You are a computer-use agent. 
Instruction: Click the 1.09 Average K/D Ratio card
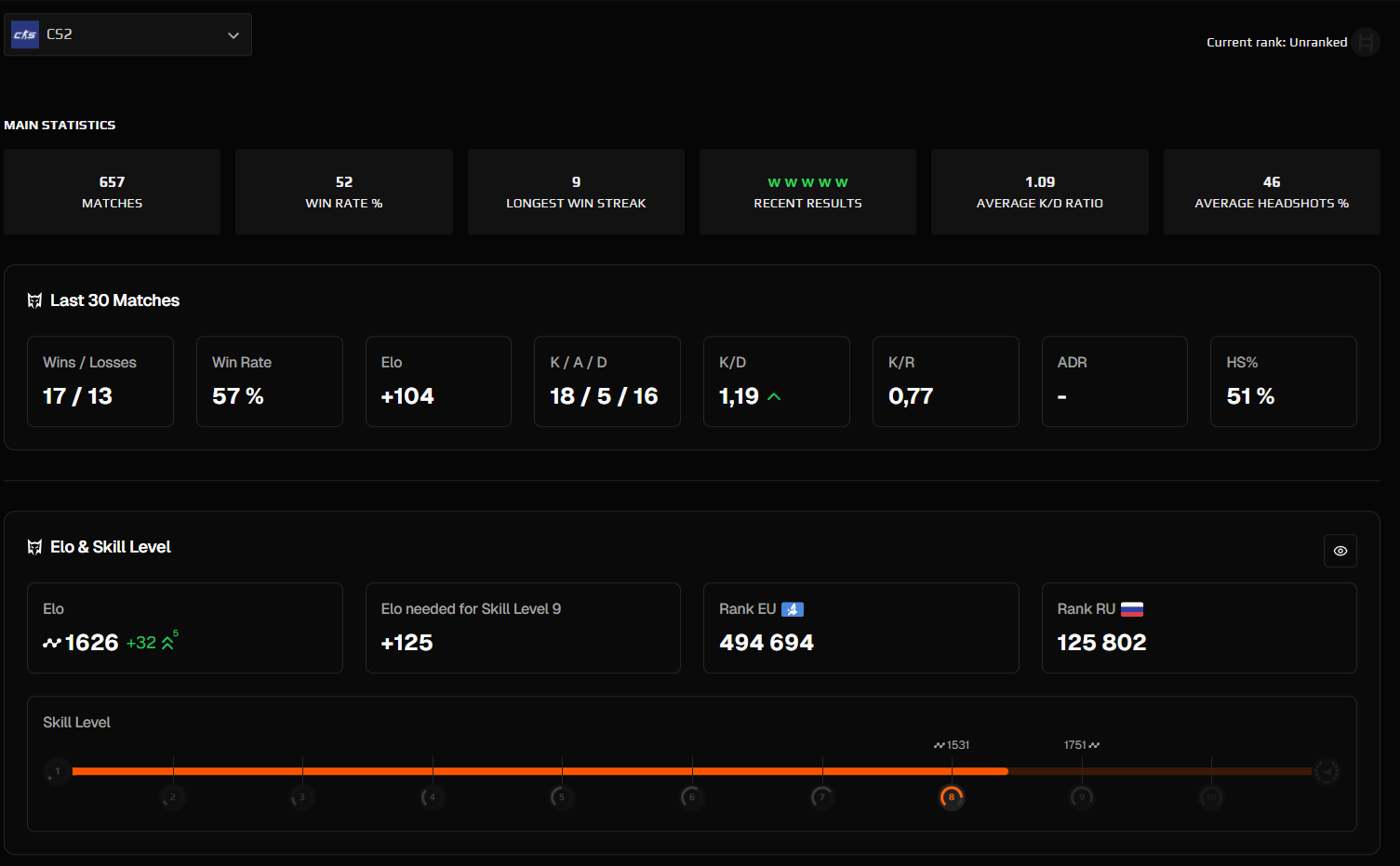1040,192
